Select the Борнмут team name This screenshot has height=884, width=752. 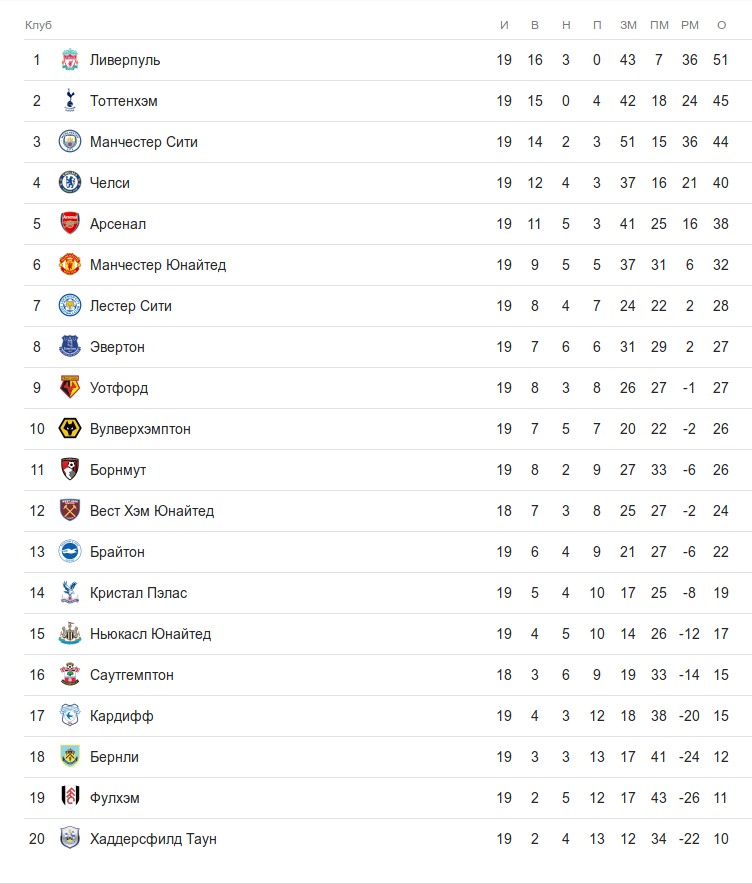tap(118, 470)
